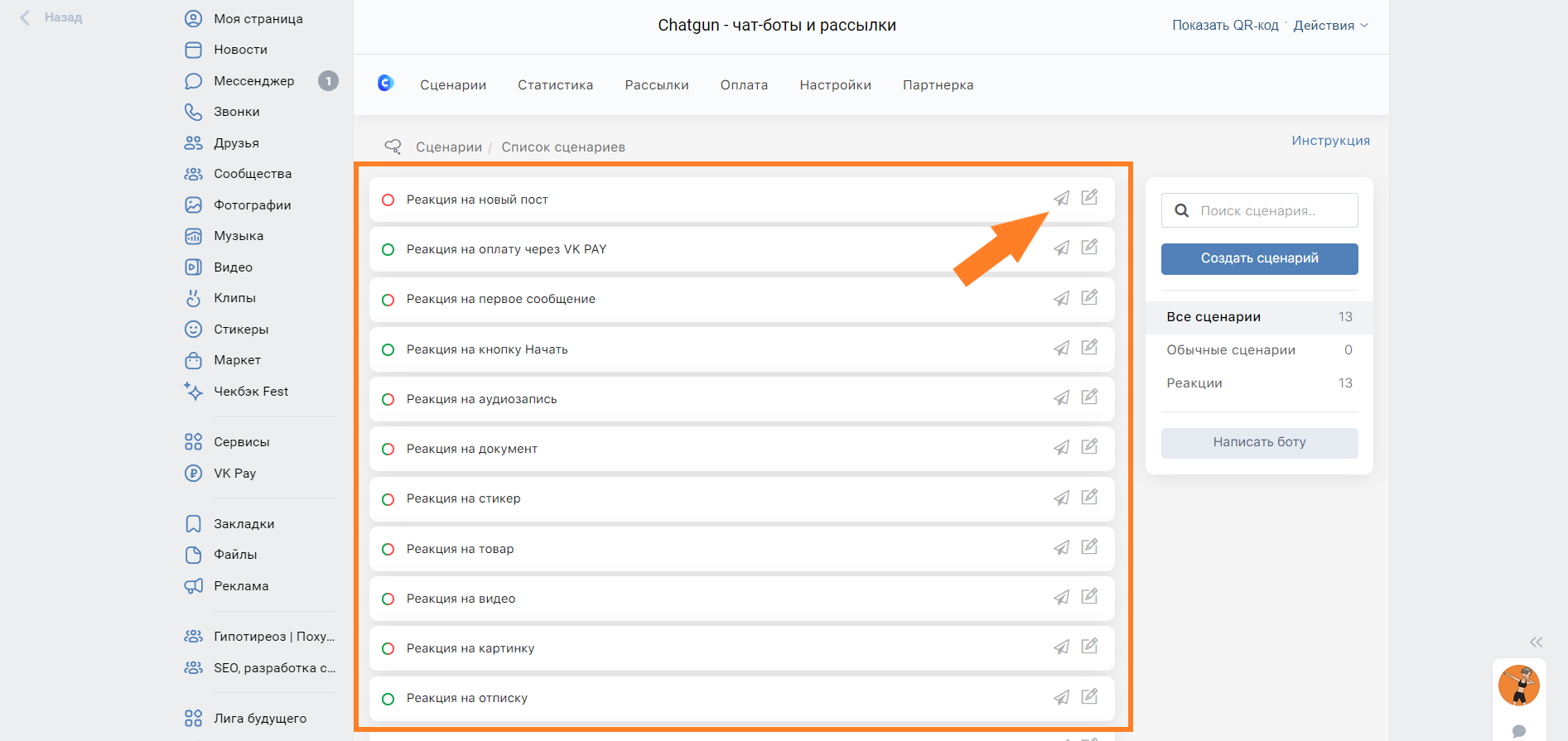Screen dimensions: 1568x741
Task: Edit Реакция на оплату через VK PAY
Action: pos(1089,247)
